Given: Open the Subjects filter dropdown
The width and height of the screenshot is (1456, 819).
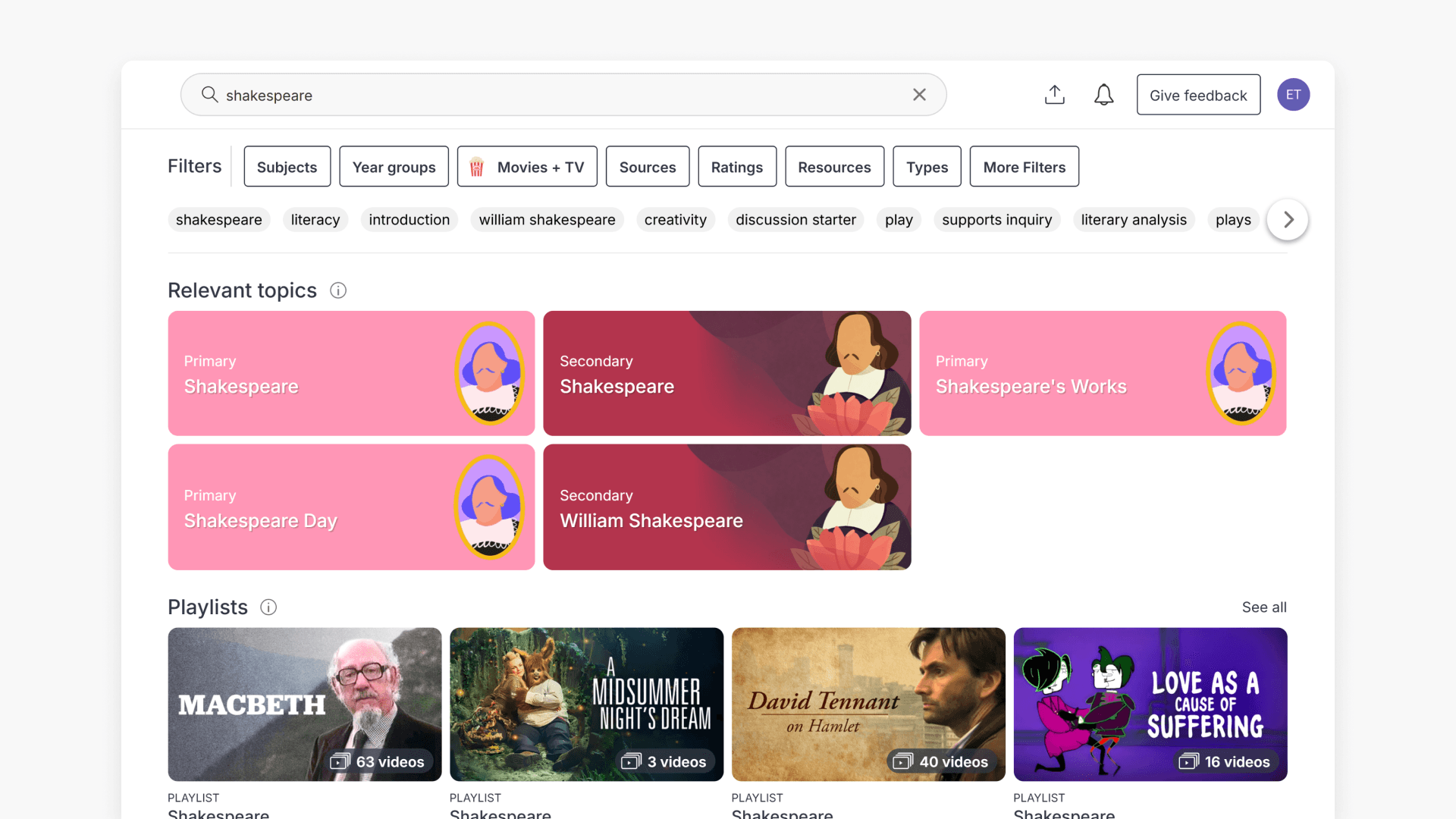Looking at the screenshot, I should pos(287,167).
